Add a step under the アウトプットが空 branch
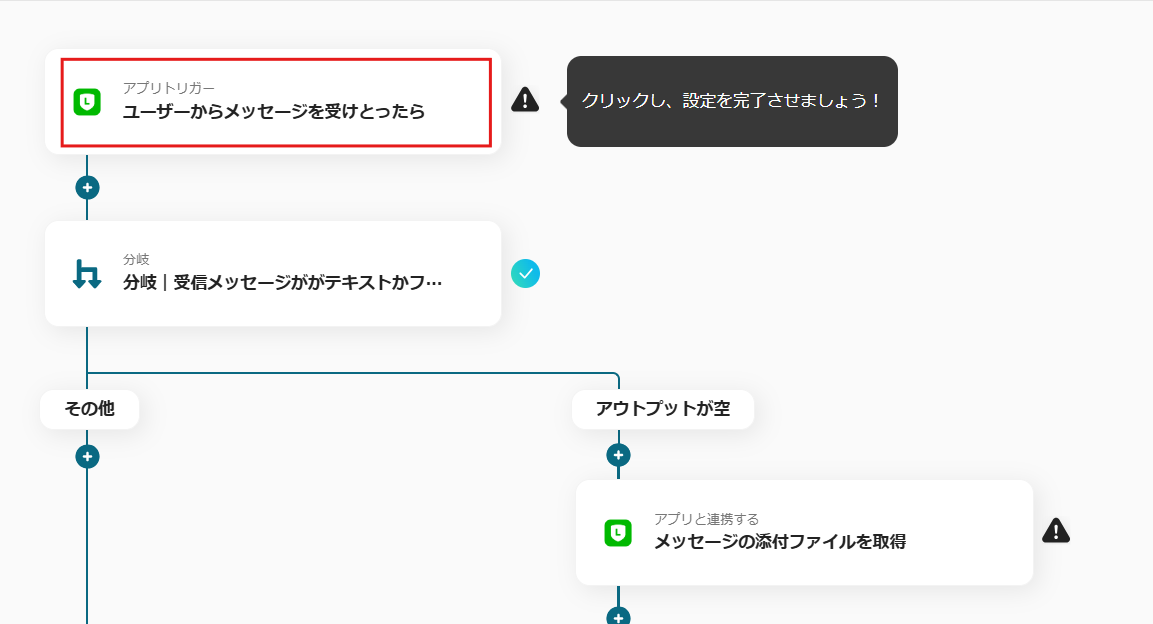 click(618, 455)
